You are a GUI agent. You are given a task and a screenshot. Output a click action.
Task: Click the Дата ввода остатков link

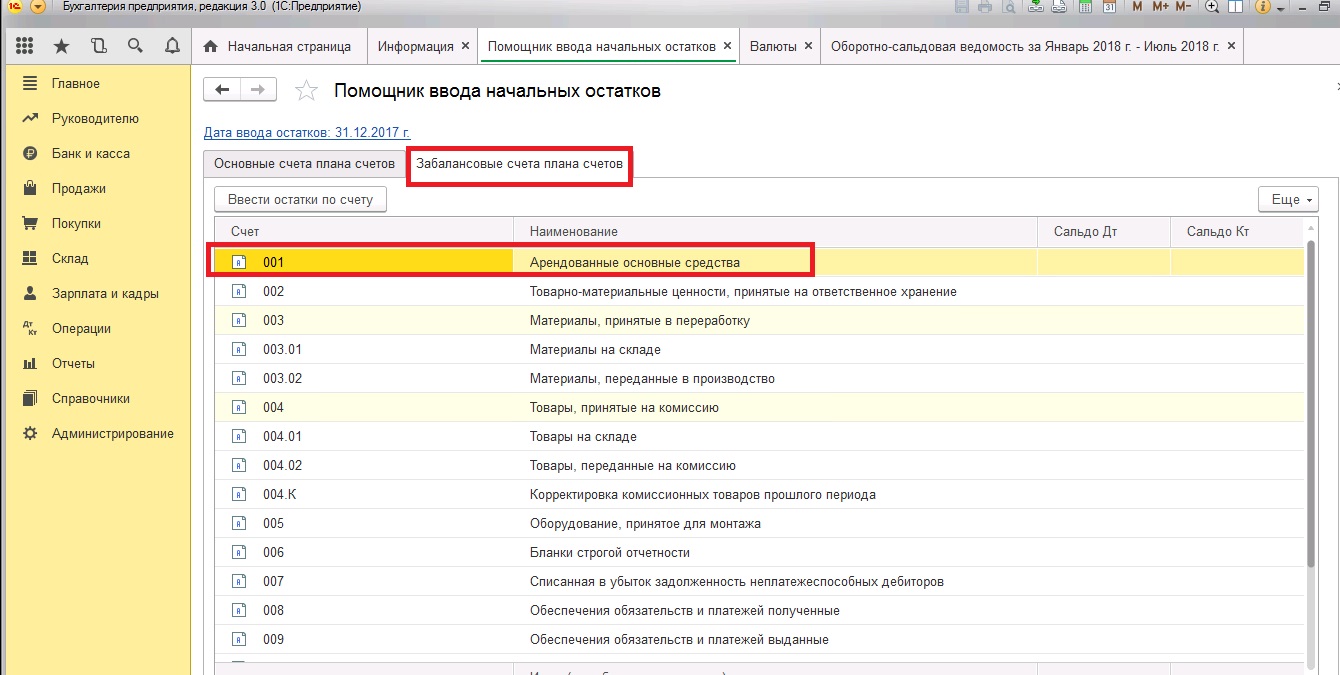pyautogui.click(x=306, y=132)
